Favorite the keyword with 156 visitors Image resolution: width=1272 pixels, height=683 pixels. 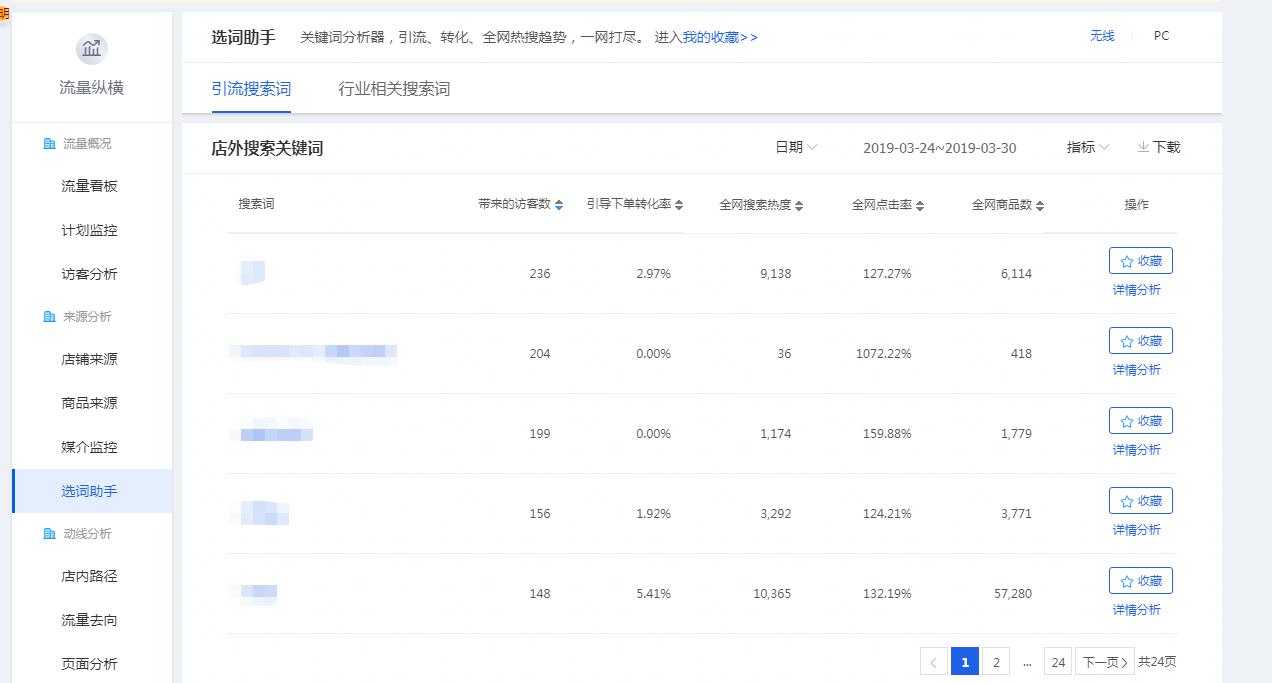coord(1140,501)
